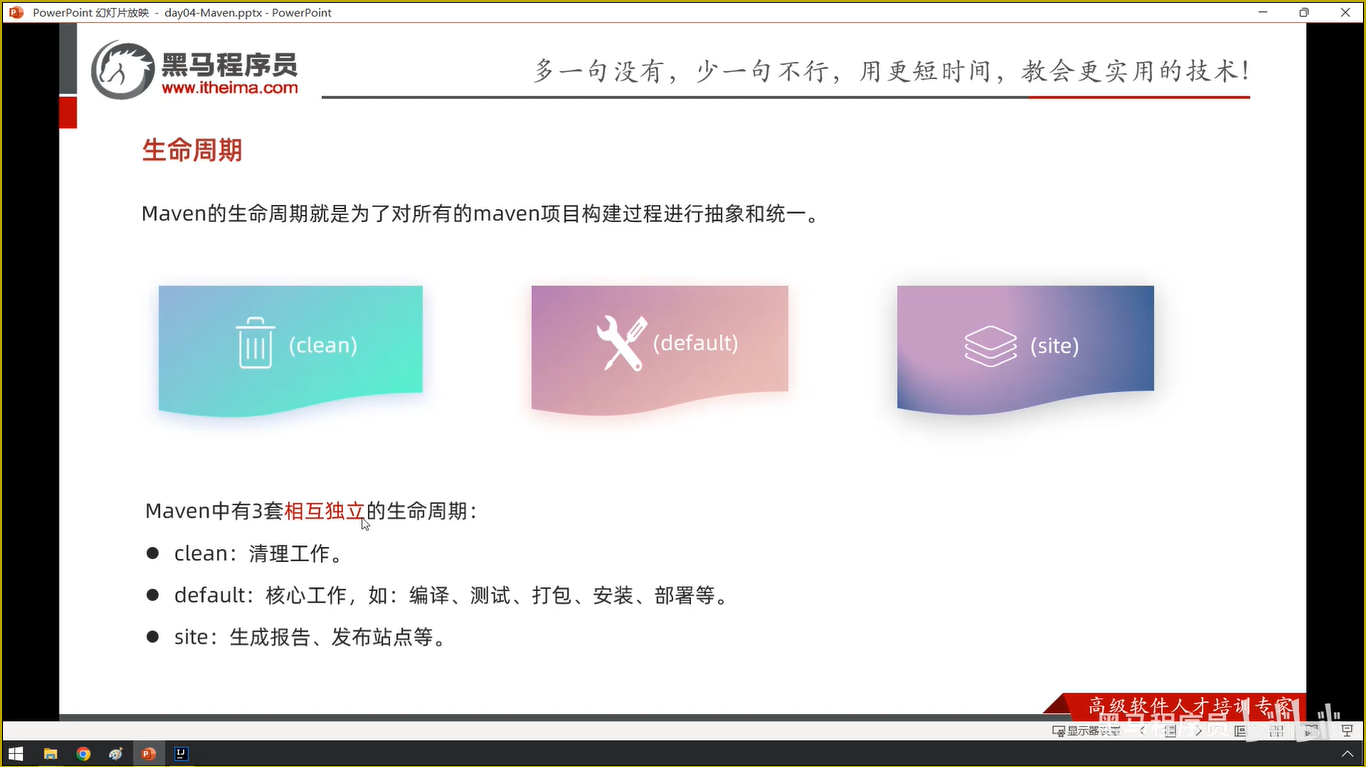Click the (default) label
Image resolution: width=1366 pixels, height=767 pixels.
(696, 343)
